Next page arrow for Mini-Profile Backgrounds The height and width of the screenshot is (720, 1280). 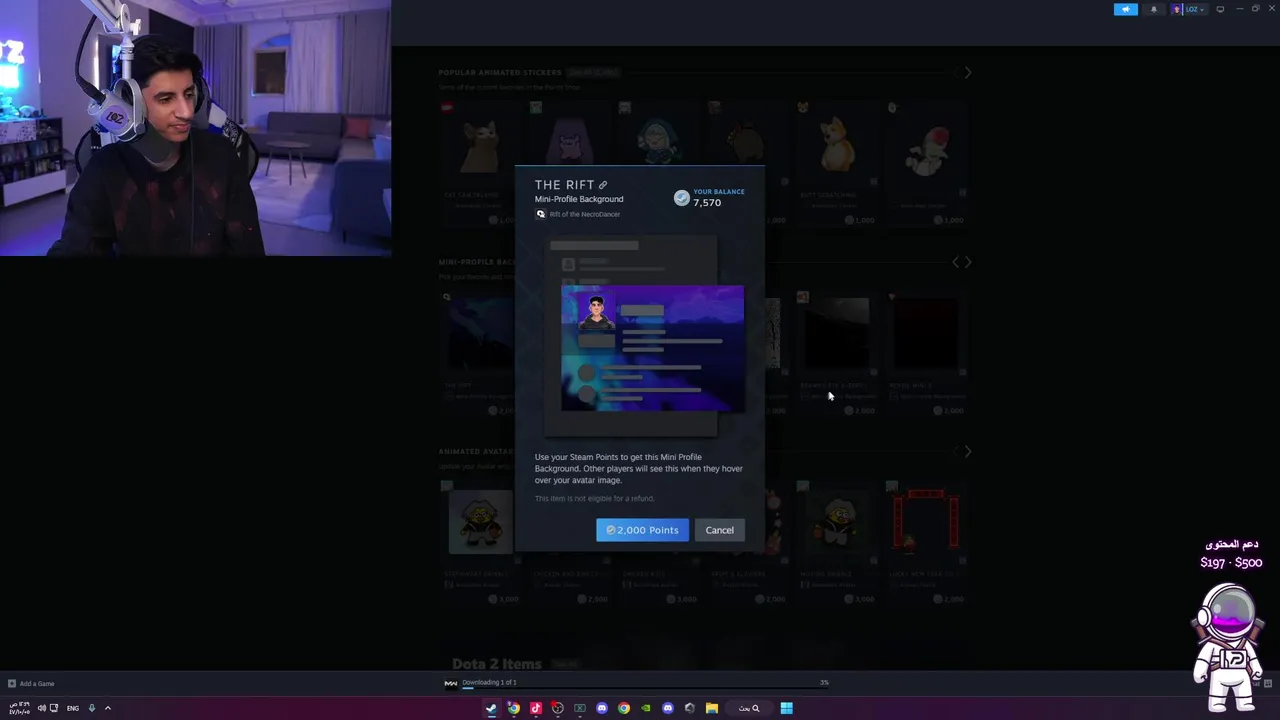(x=967, y=262)
